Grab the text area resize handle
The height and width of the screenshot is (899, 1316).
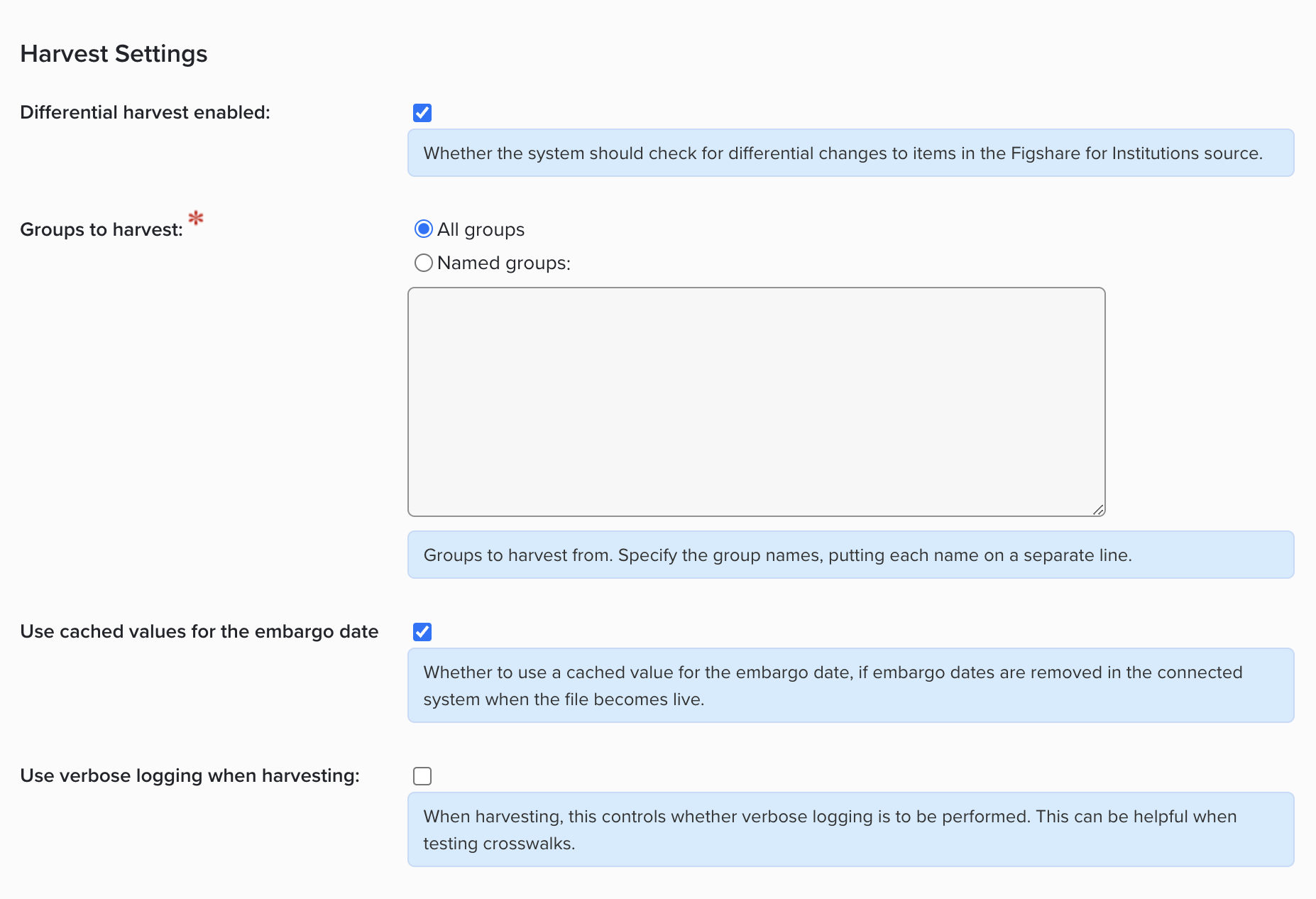(x=1098, y=509)
